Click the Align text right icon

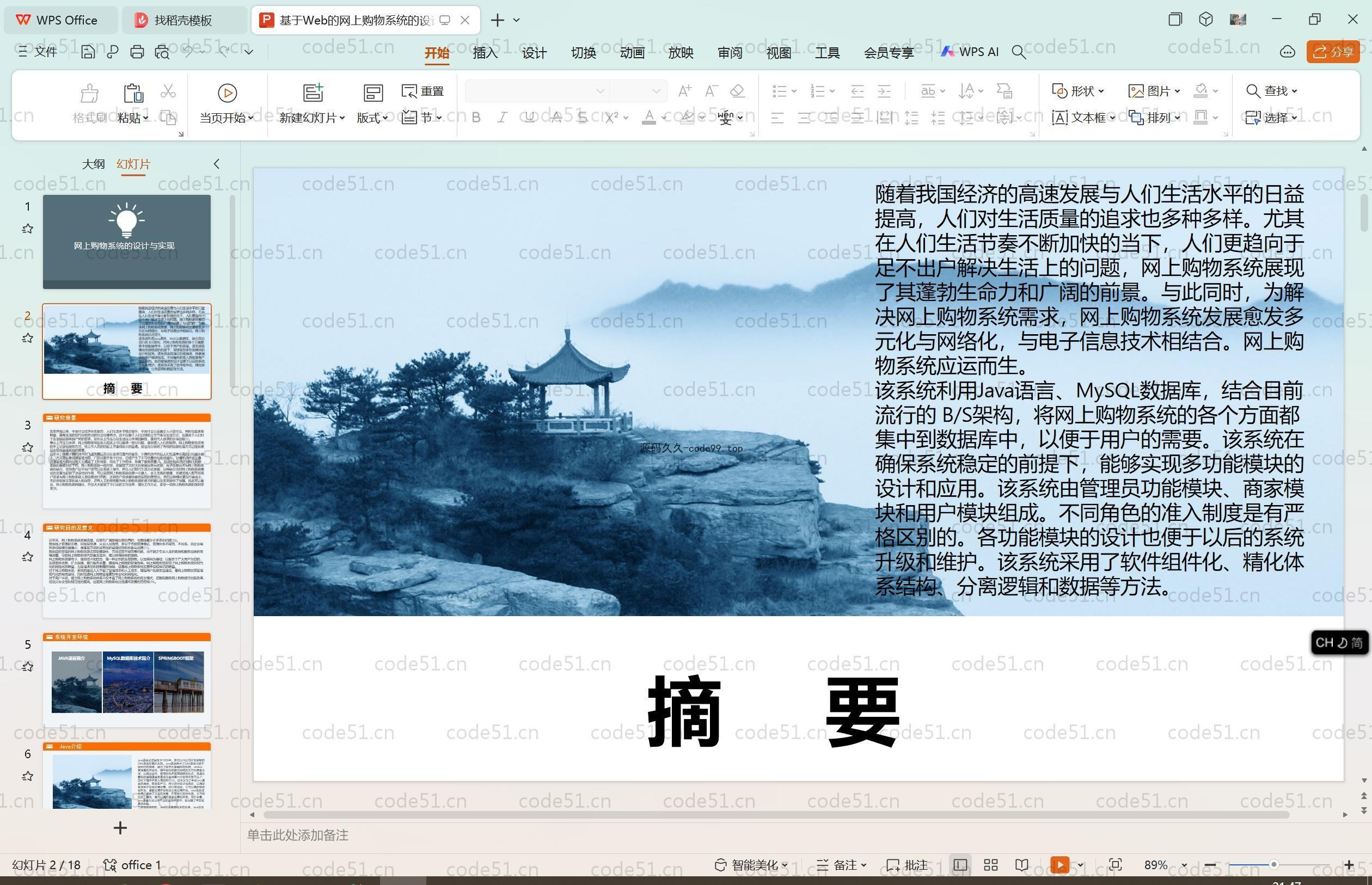pos(831,118)
